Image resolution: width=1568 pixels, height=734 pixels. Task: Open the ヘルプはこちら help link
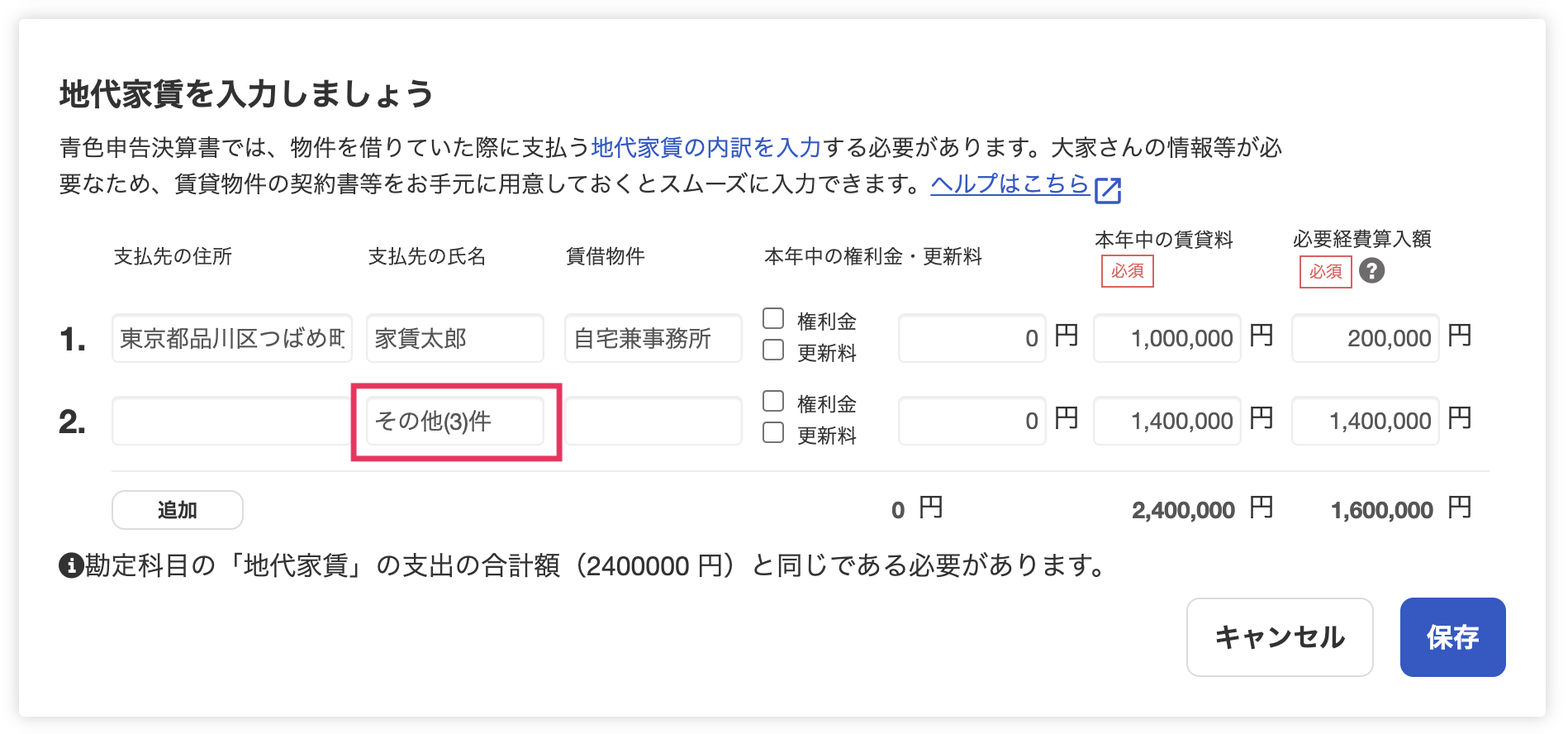click(1009, 183)
